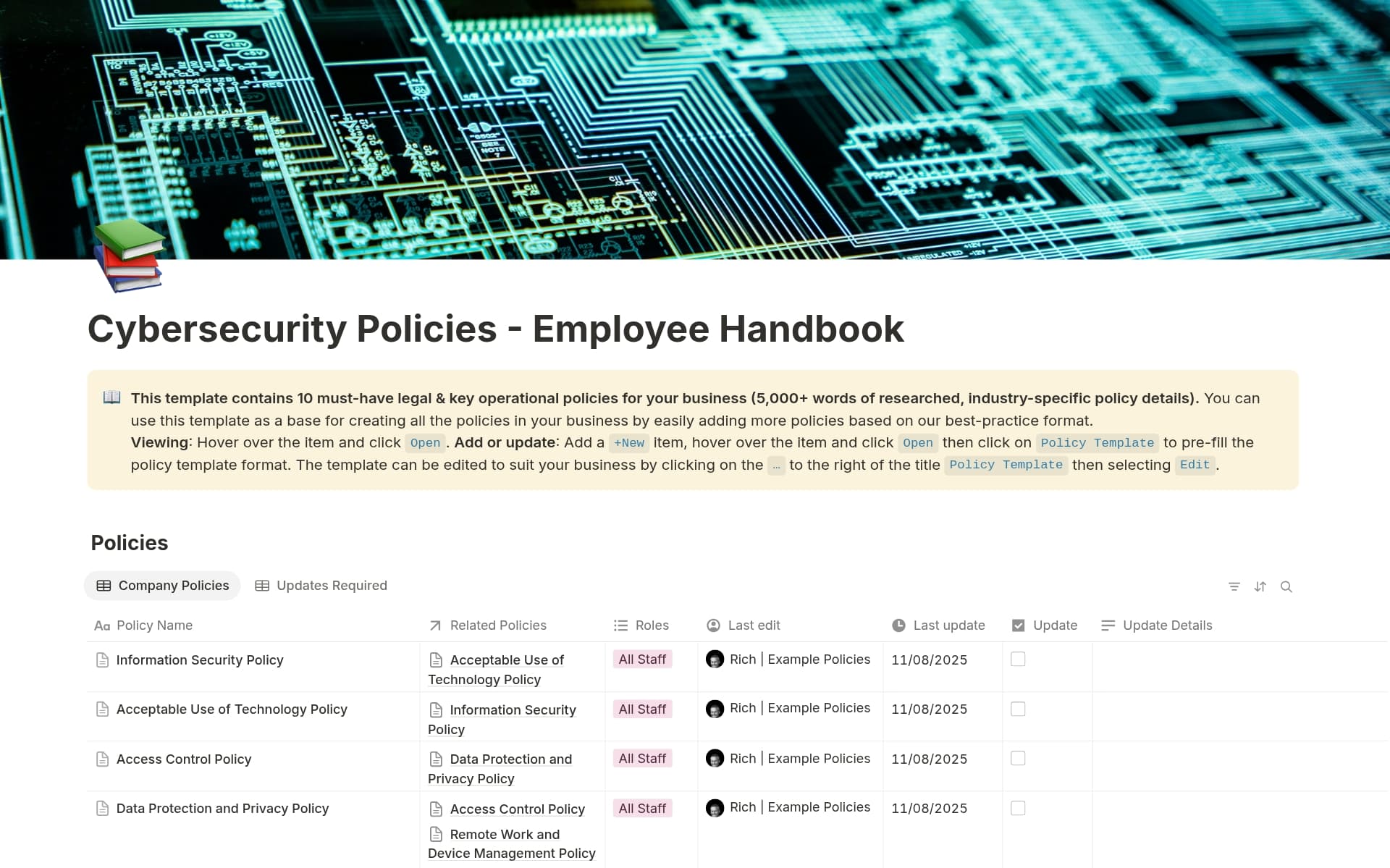The image size is (1390, 868).
Task: Click Rich's avatar in the Last edit column
Action: pos(716,660)
